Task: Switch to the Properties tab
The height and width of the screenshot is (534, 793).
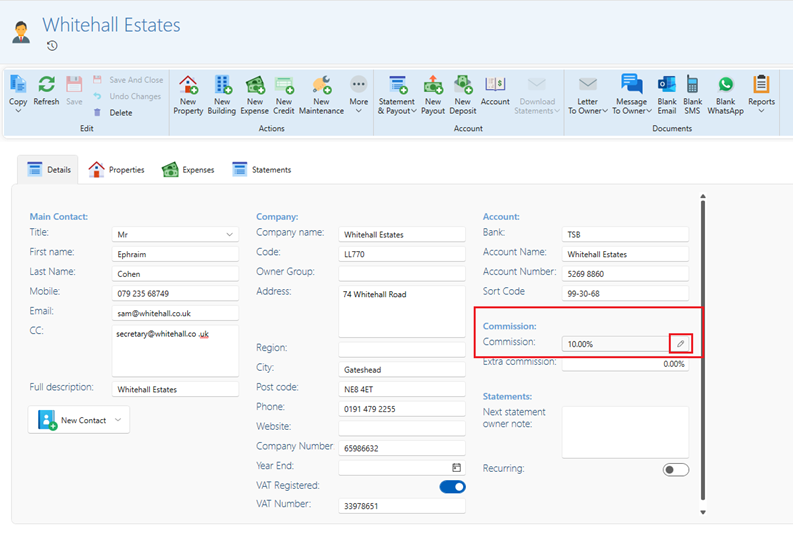Action: (x=116, y=170)
